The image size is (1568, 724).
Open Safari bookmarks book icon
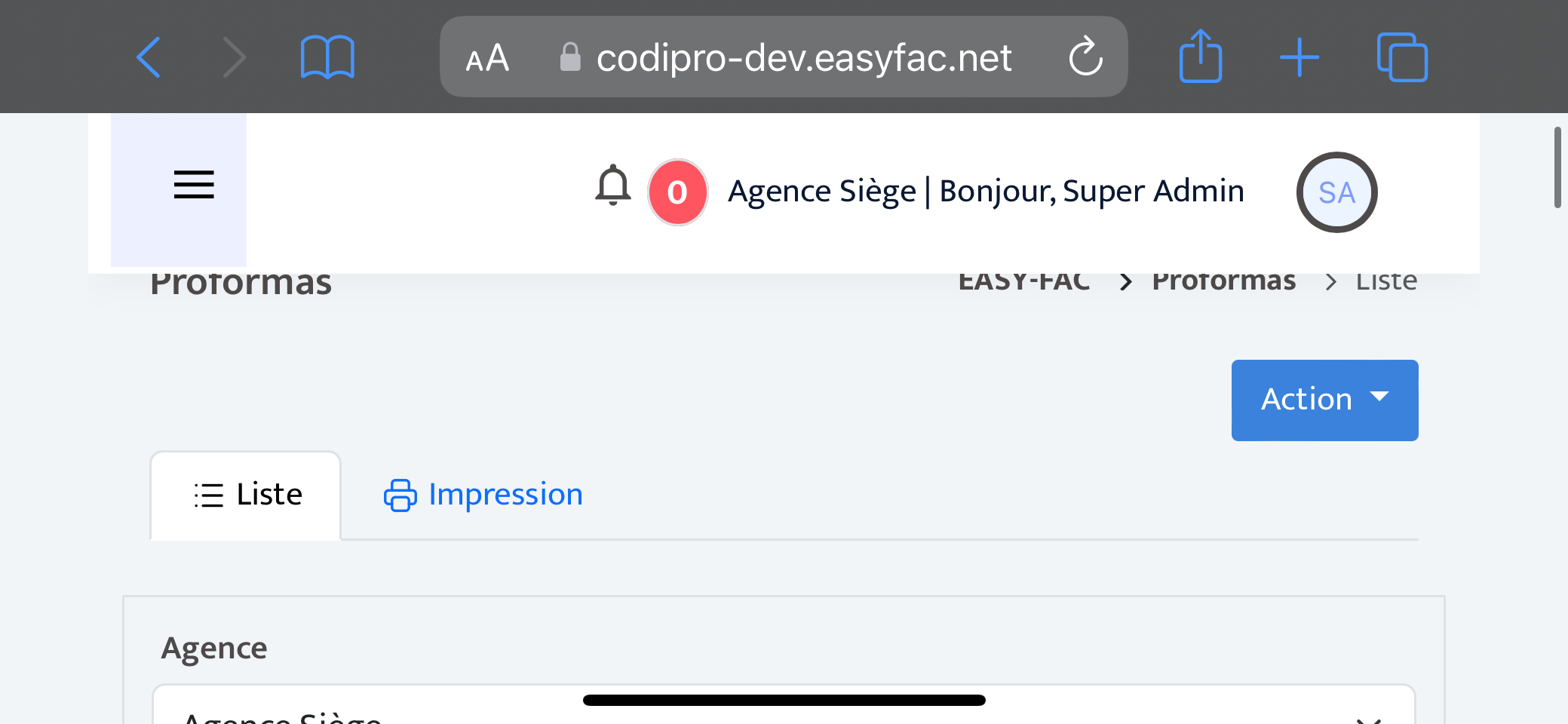point(327,57)
